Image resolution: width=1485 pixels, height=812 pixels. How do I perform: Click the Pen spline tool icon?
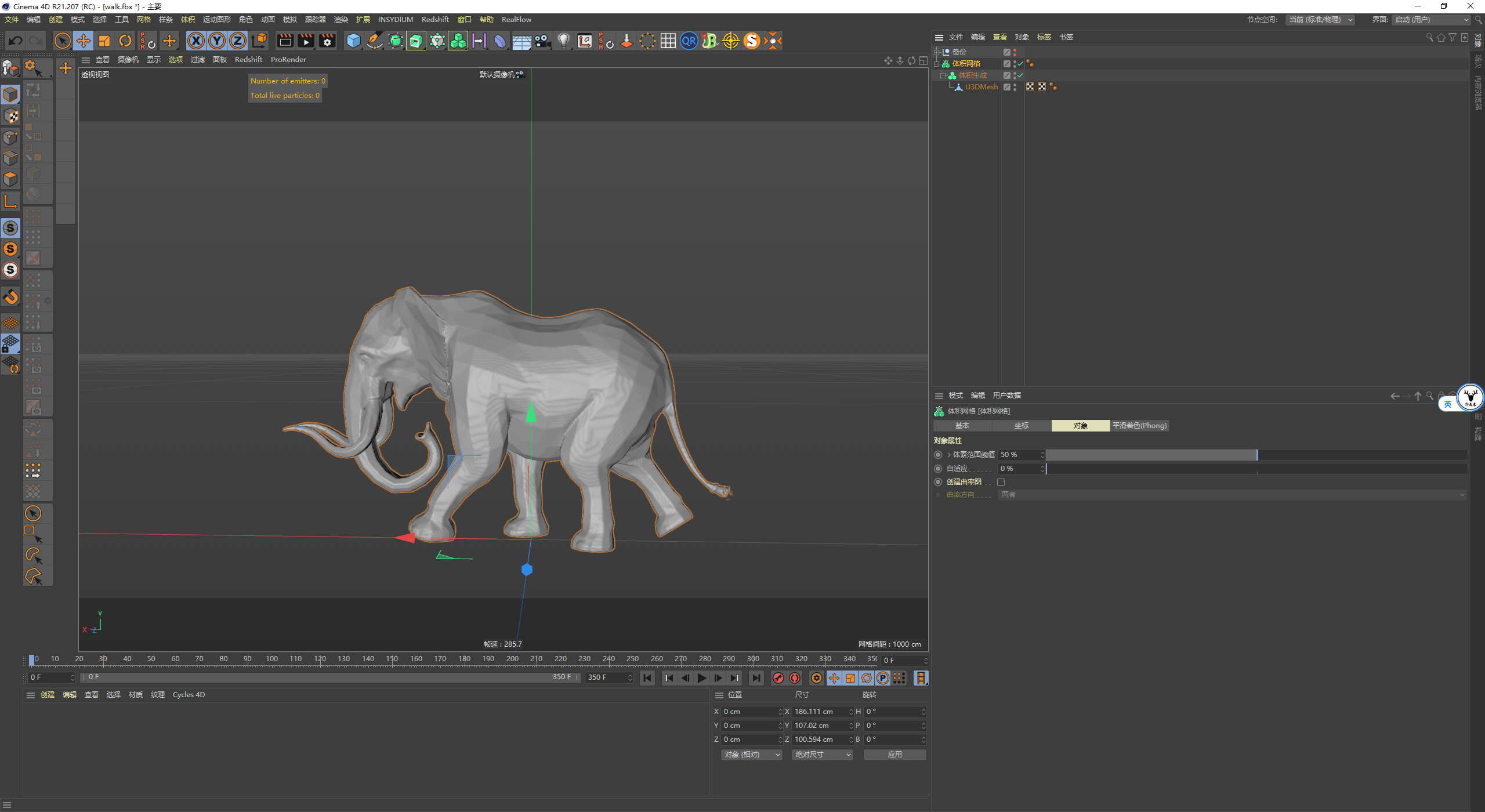[375, 41]
